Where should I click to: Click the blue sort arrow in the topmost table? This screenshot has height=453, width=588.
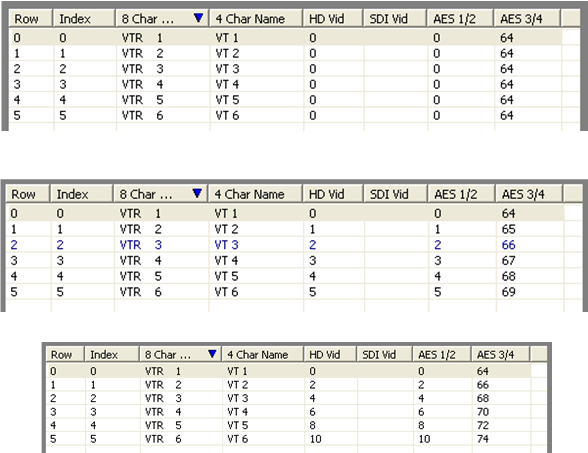click(x=198, y=18)
